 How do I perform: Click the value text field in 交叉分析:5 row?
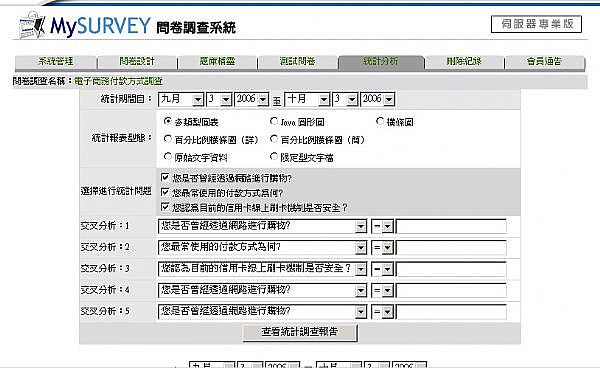pyautogui.click(x=451, y=312)
